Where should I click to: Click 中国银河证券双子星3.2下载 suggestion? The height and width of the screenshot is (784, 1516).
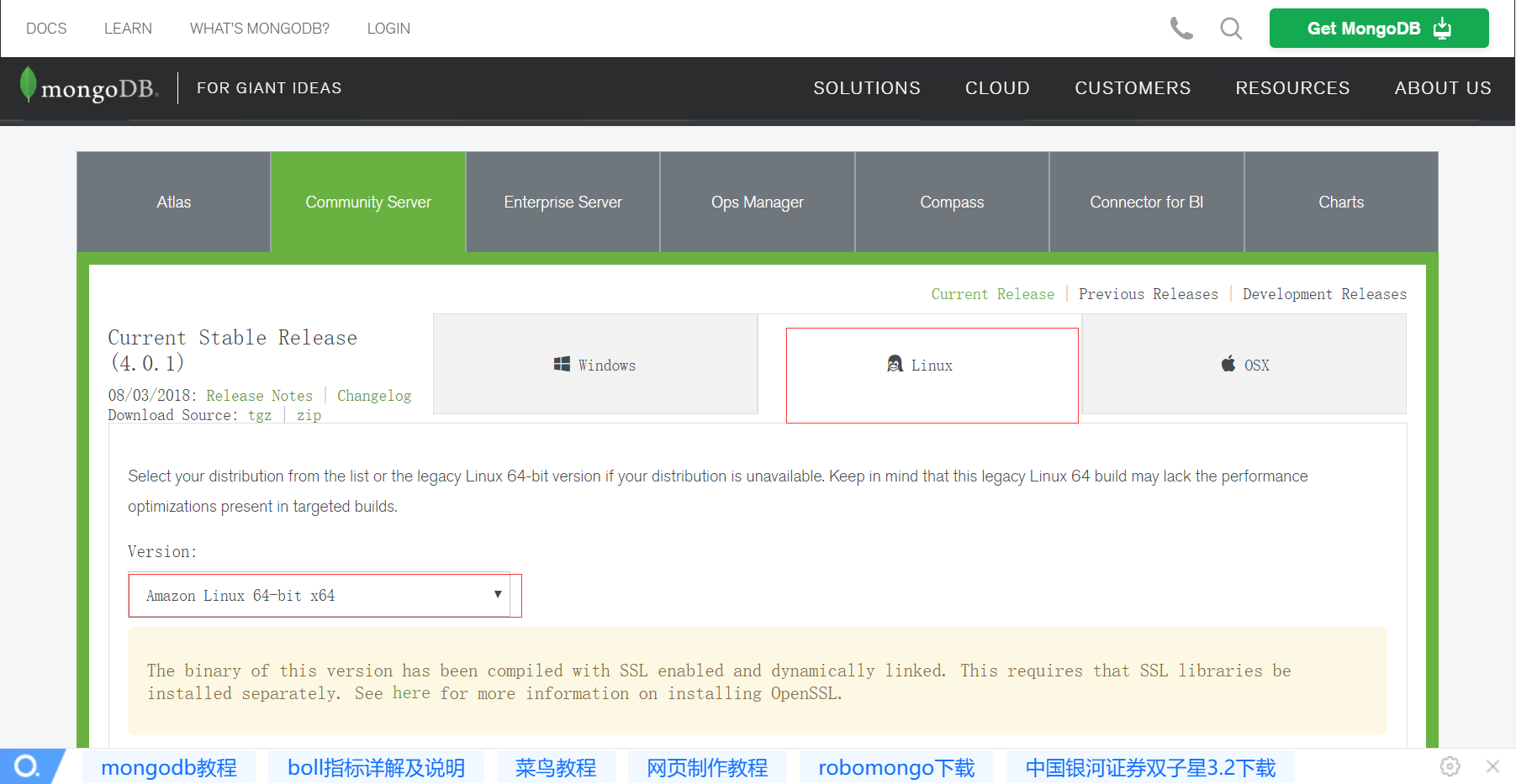click(1150, 767)
